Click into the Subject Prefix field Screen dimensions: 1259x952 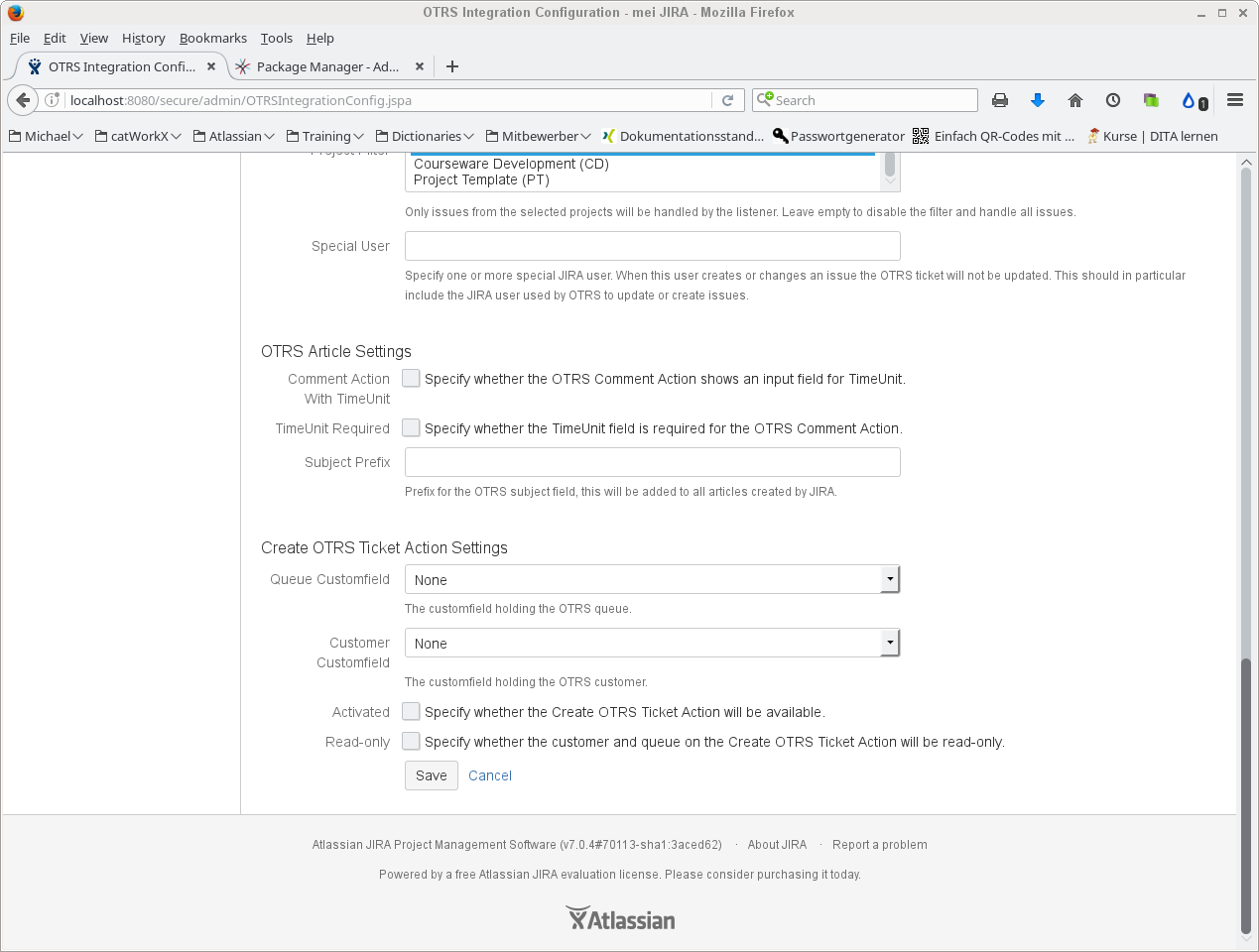coord(652,462)
